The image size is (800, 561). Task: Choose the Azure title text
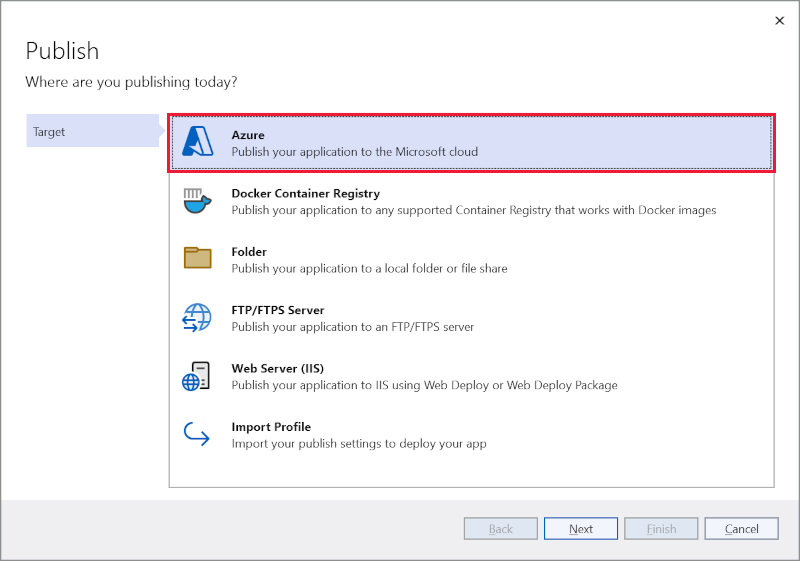coord(248,135)
